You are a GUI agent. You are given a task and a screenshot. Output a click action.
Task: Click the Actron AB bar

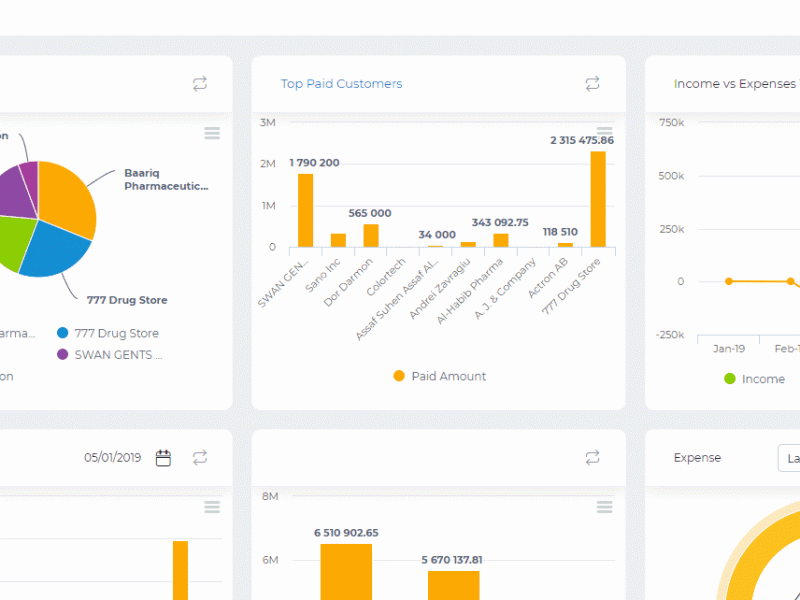click(565, 245)
